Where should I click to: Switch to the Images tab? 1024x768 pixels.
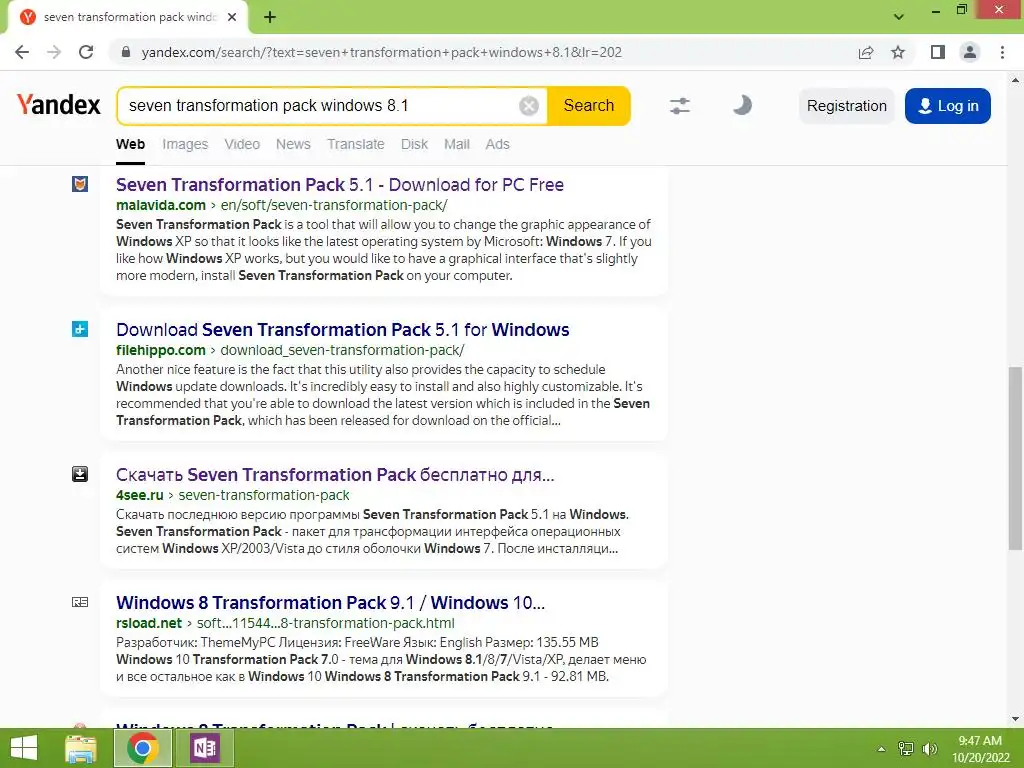pyautogui.click(x=185, y=144)
